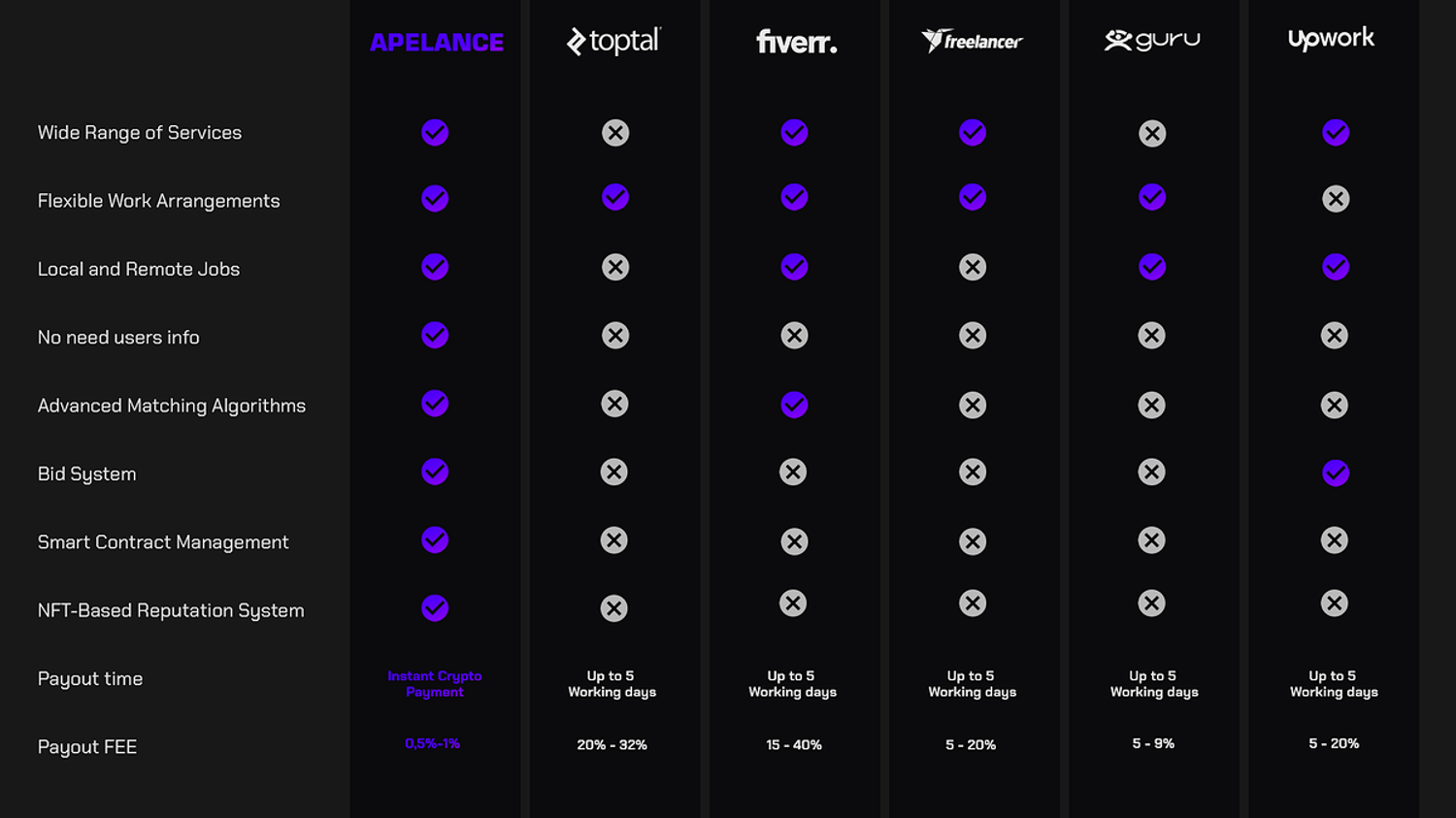Image resolution: width=1456 pixels, height=818 pixels.
Task: Click Guru's Local and Remote Jobs checkmark
Action: click(1152, 267)
